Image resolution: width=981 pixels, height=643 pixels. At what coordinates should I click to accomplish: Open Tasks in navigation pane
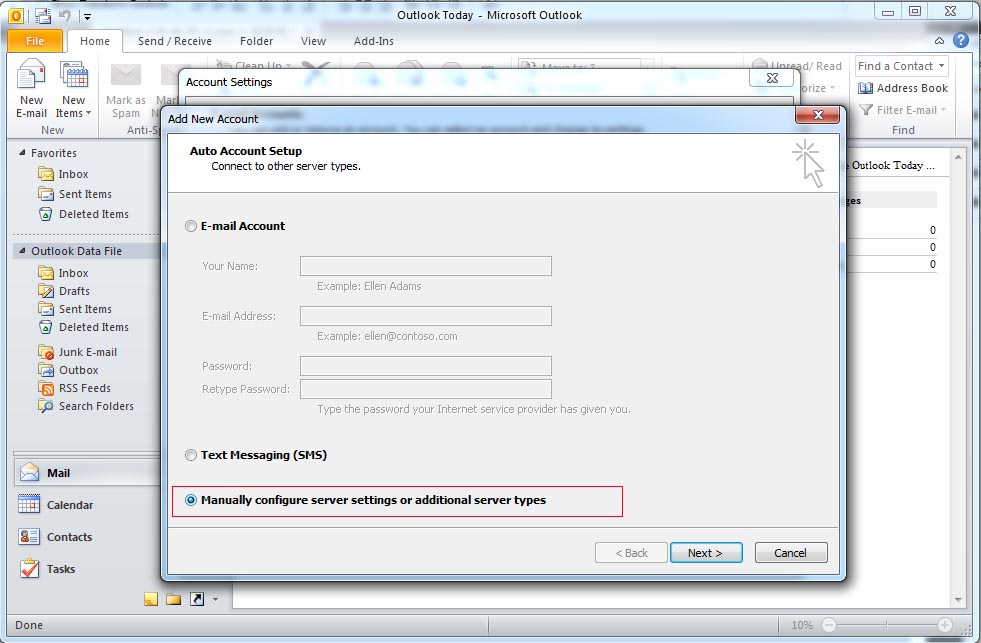pos(60,569)
